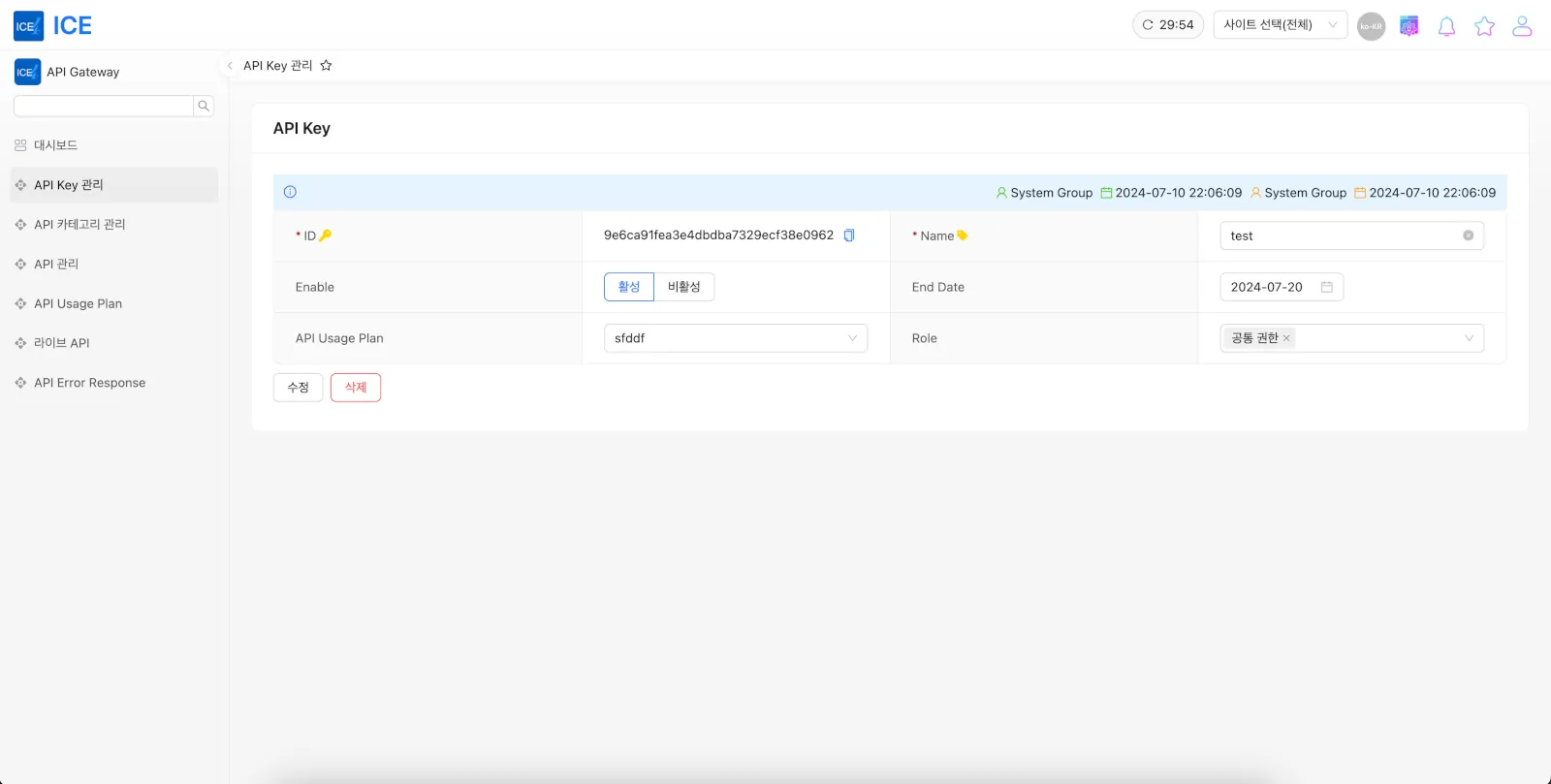
Task: Open the End Date picker field
Action: [x=1281, y=287]
